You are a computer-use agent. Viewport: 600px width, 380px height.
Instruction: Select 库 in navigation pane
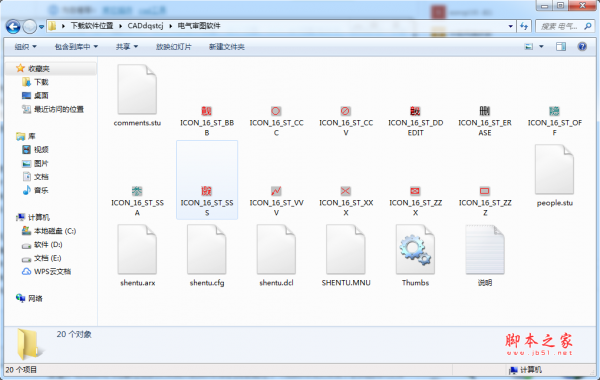[x=26, y=136]
